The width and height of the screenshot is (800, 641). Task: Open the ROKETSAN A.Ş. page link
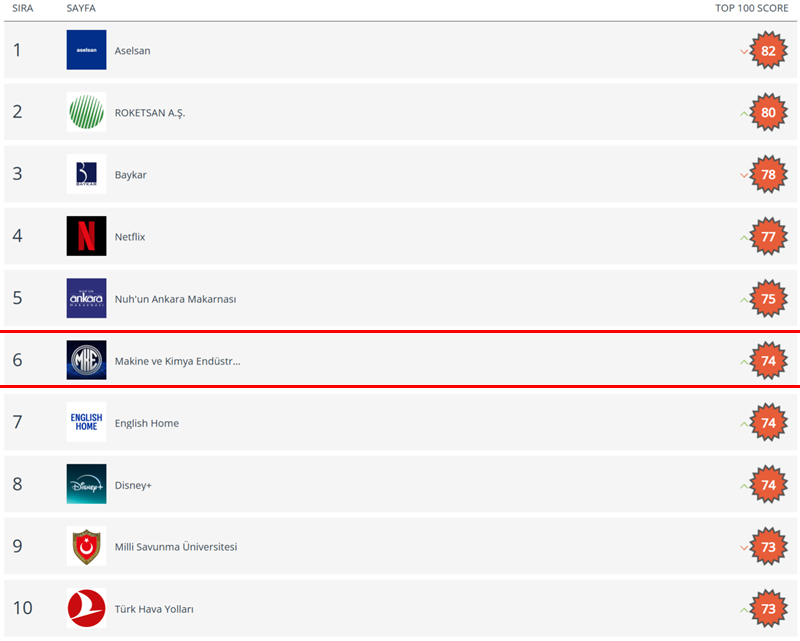click(x=150, y=113)
